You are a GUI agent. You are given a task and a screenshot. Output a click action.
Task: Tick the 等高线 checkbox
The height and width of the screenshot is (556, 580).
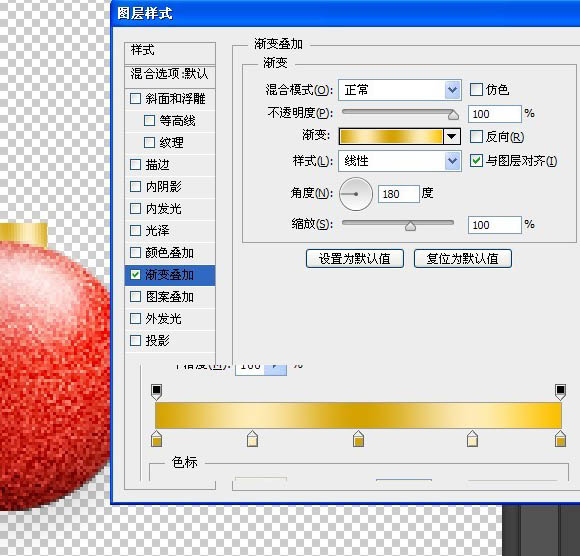click(149, 121)
